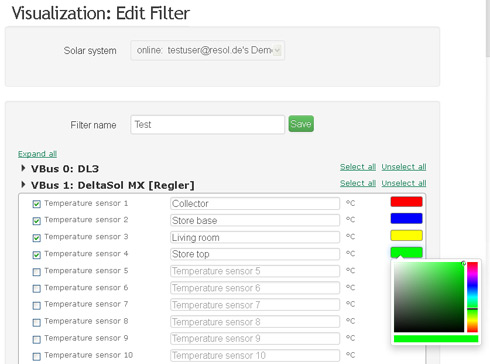
Task: Click Unselect all for VBus 1: DeltaSol MX
Action: tap(404, 183)
